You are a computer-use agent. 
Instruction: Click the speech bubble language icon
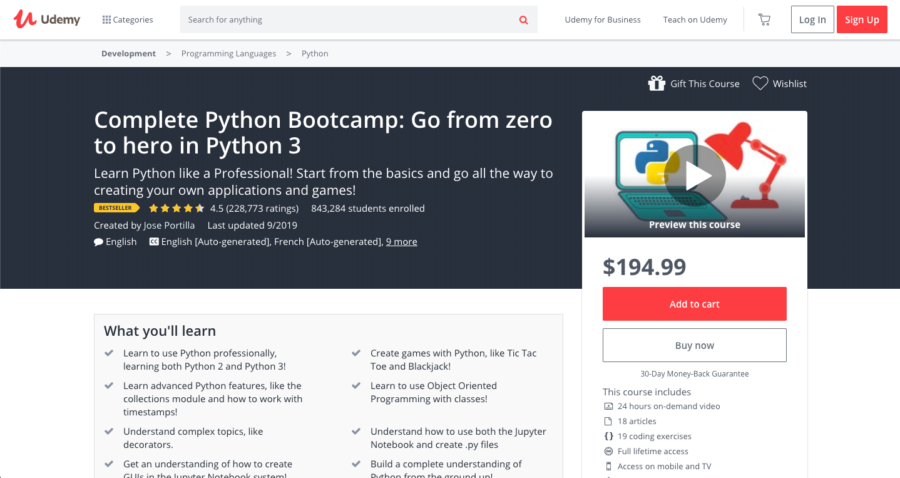click(x=98, y=242)
